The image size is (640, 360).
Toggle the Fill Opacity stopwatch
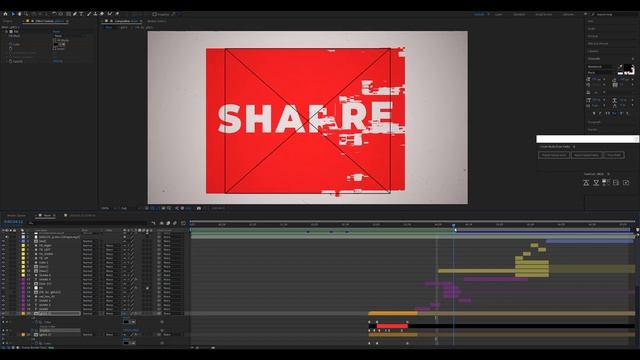[10, 61]
